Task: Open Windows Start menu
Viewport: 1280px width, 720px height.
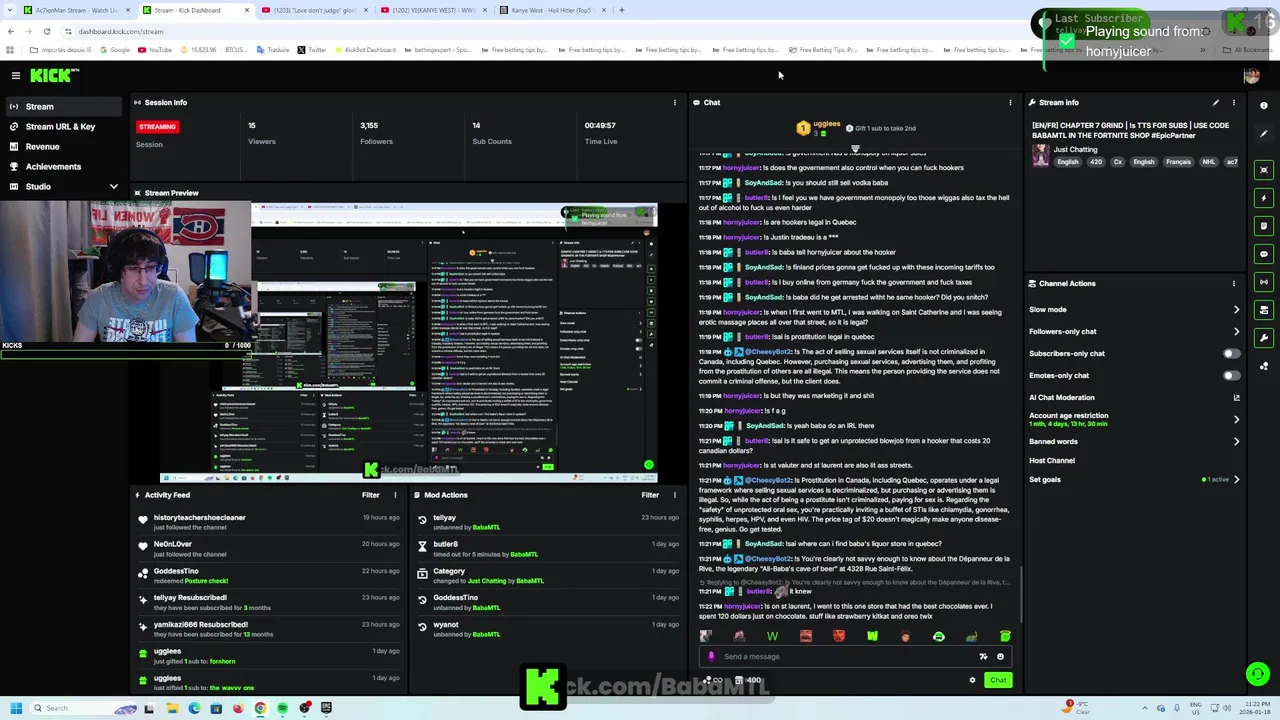Action: [16, 708]
